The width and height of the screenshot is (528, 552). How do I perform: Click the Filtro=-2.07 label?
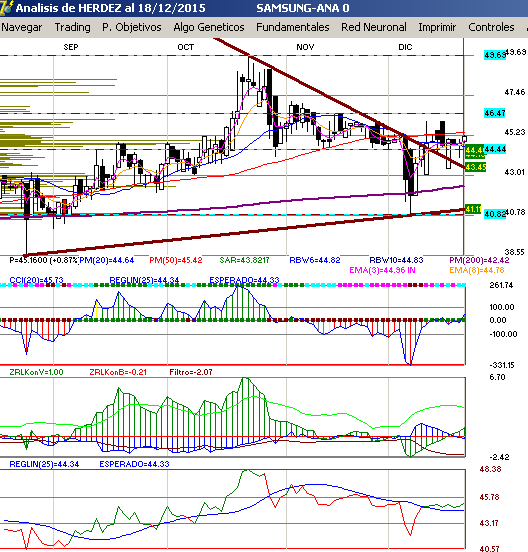[x=191, y=372]
